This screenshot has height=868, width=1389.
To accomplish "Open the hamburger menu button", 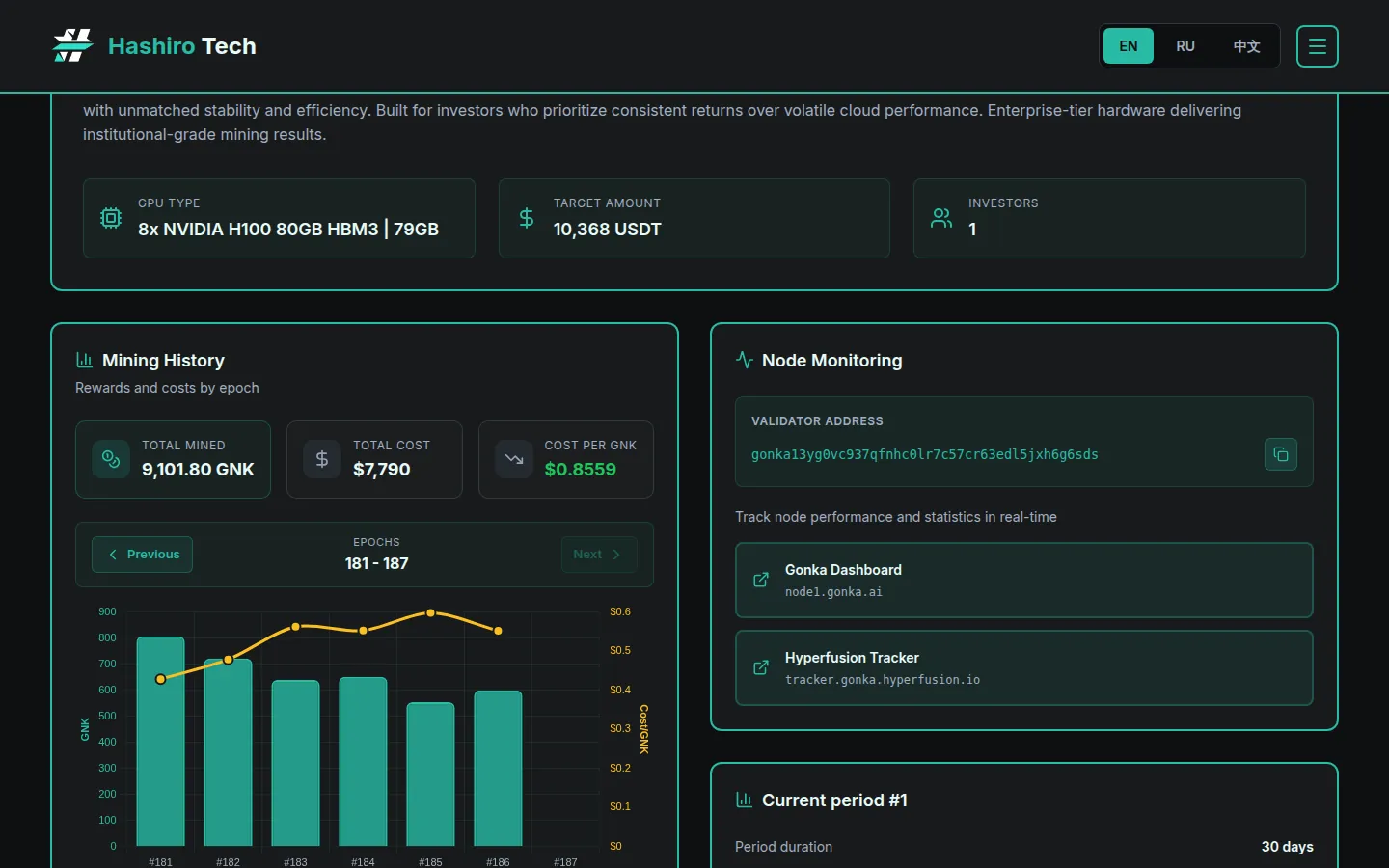I will [x=1318, y=46].
